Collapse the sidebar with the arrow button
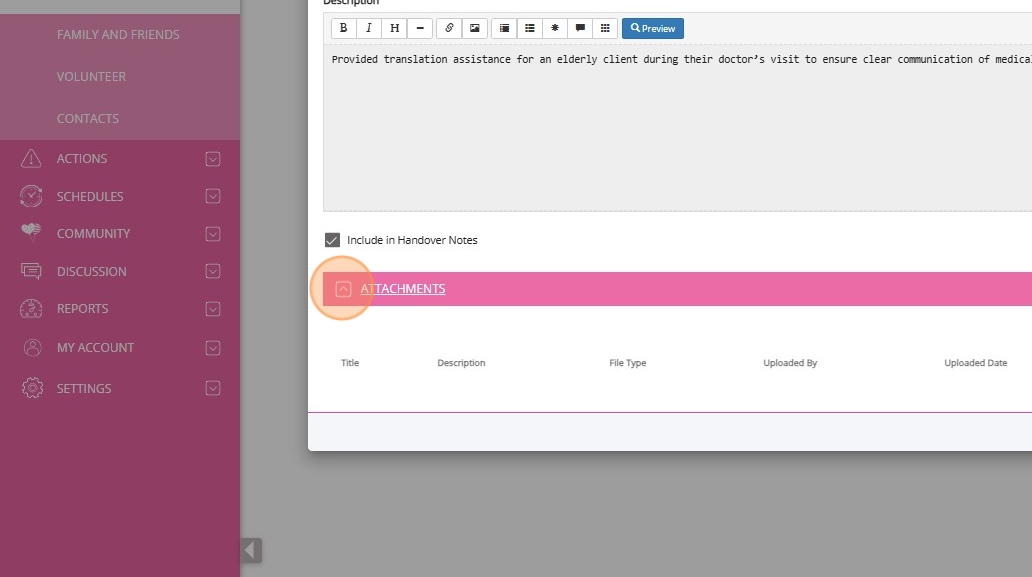The height and width of the screenshot is (577, 1032). pyautogui.click(x=251, y=550)
